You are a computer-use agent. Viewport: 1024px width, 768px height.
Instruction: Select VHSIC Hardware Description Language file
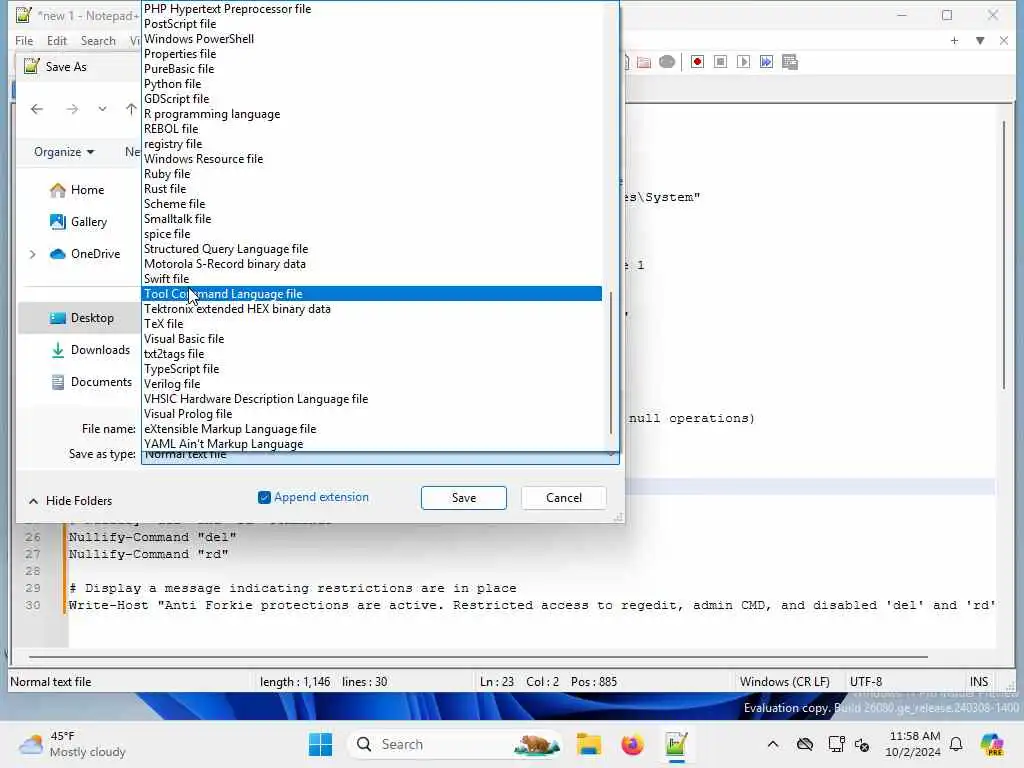point(372,400)
